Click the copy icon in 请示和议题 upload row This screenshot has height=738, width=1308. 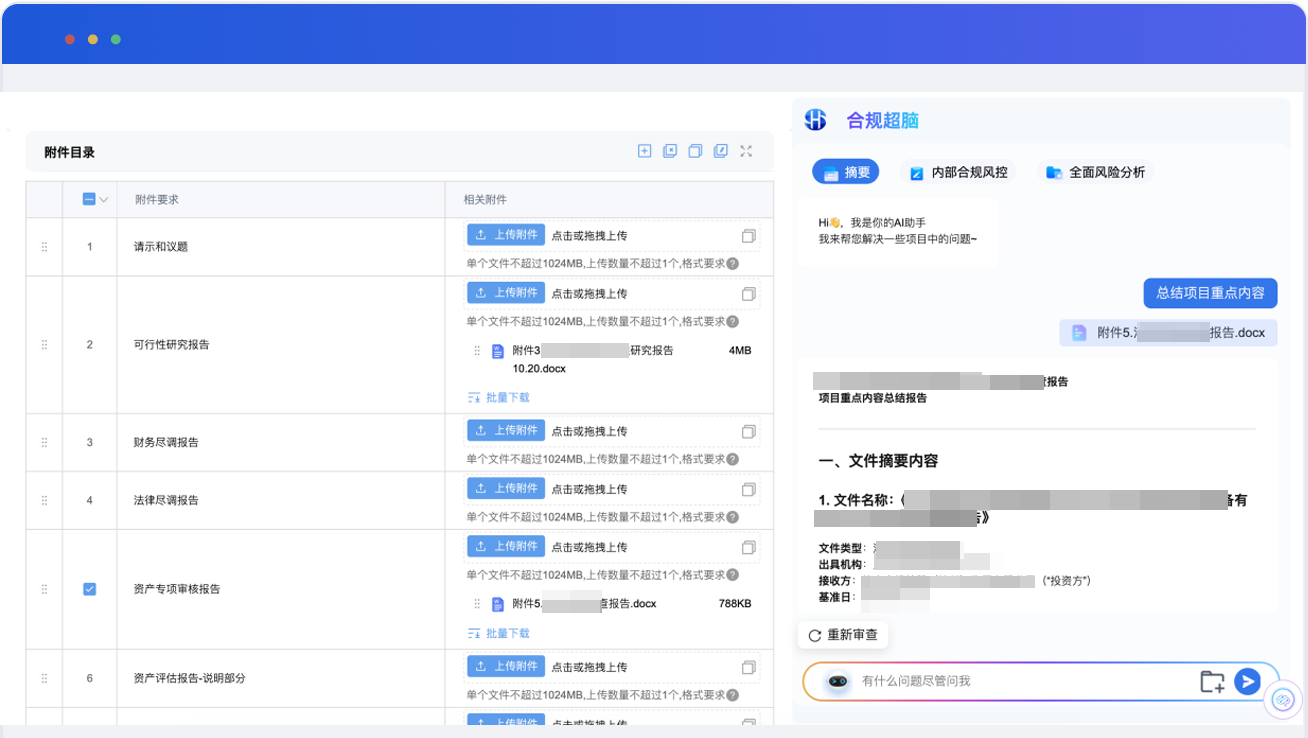pyautogui.click(x=748, y=236)
